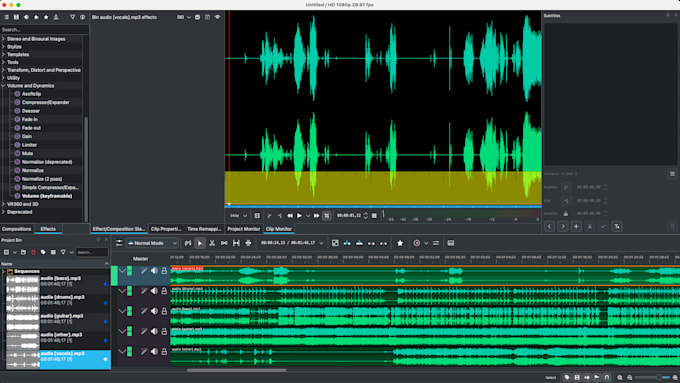The width and height of the screenshot is (680, 383).
Task: Open Time Remapping tab
Action: pos(204,229)
